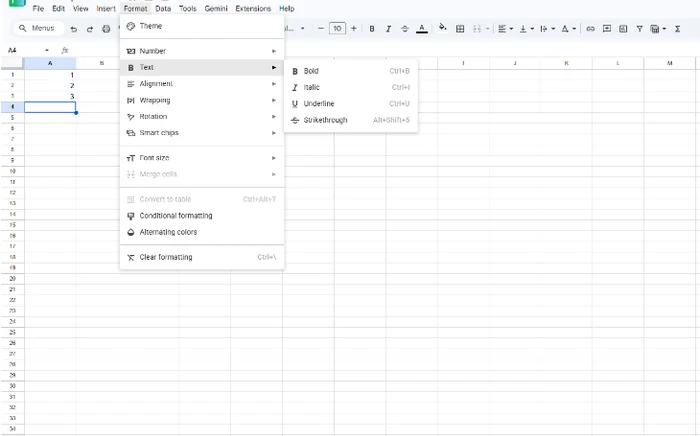Open the Name box dropdown arrow

tap(47, 50)
